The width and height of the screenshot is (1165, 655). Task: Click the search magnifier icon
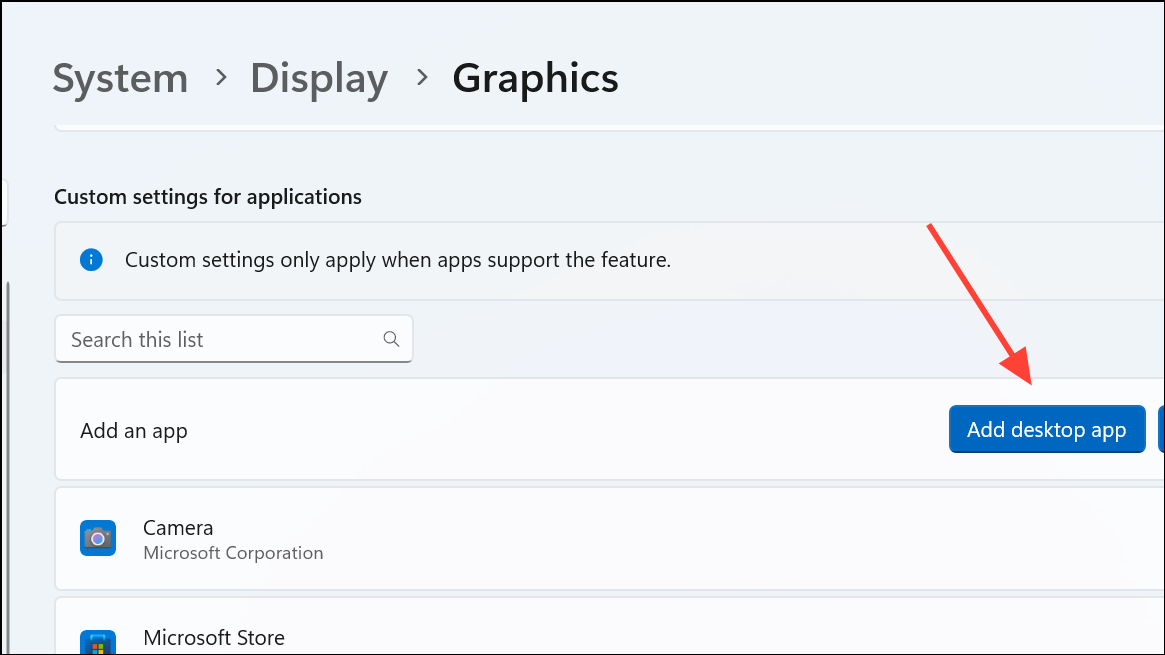391,339
